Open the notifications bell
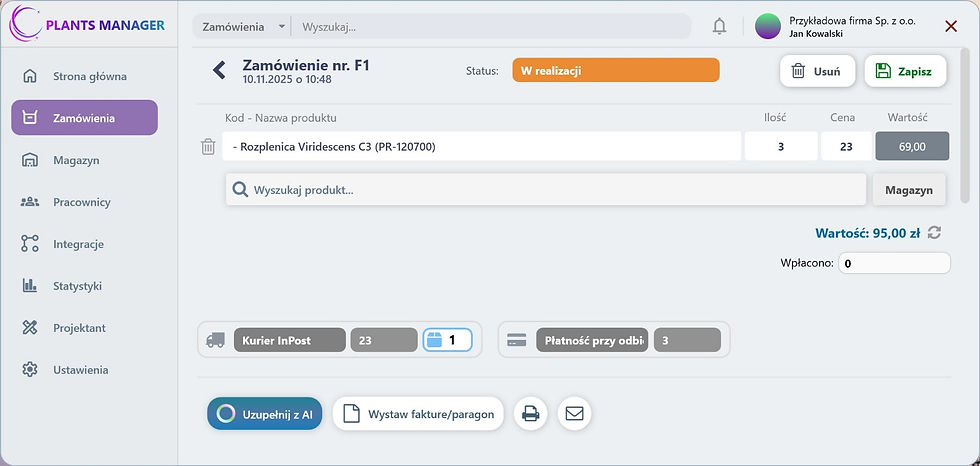Screen dimensions: 980x466 click(x=720, y=26)
